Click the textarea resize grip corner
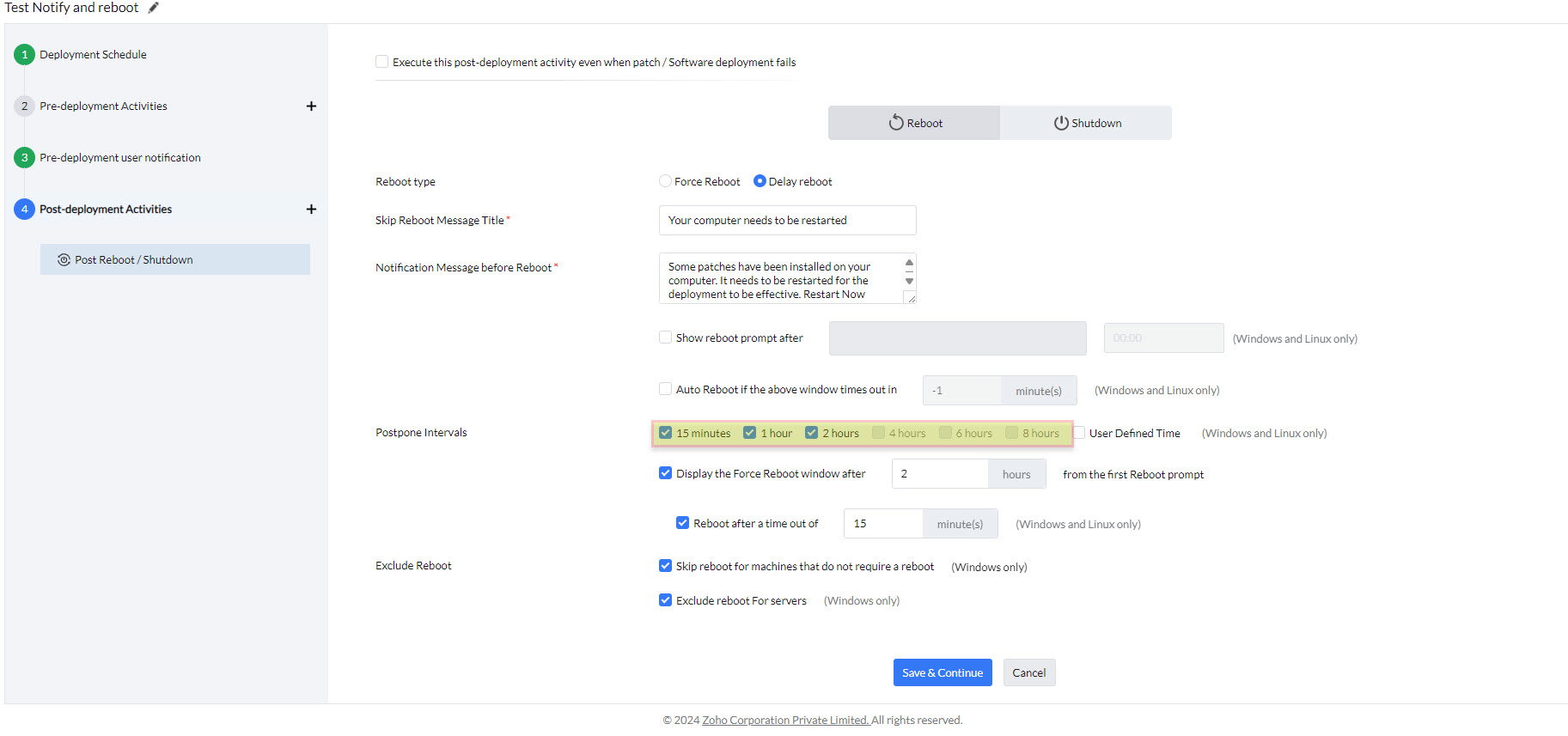The height and width of the screenshot is (736, 1568). 912,299
